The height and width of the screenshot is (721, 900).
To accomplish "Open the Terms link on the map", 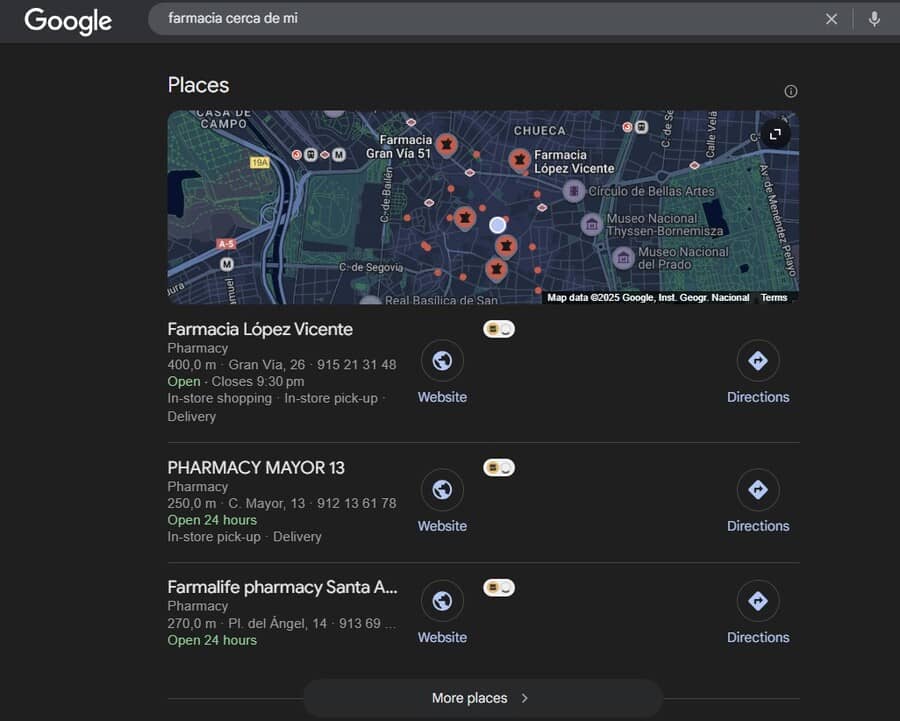I will point(774,297).
